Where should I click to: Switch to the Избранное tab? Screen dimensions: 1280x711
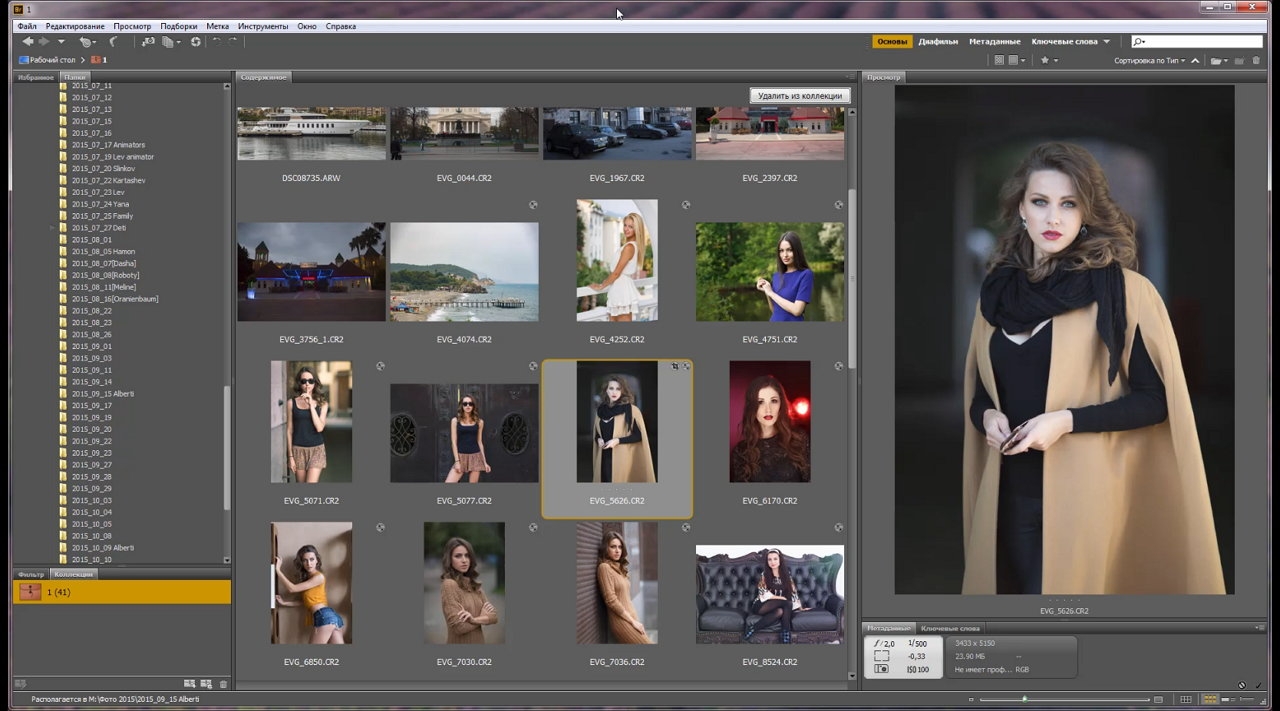pos(36,77)
